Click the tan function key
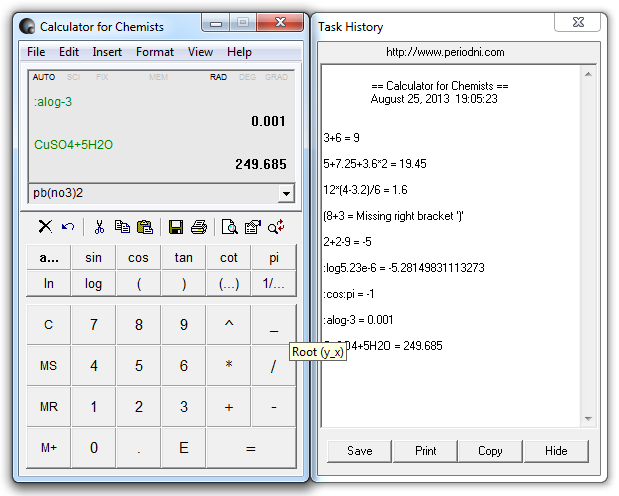The width and height of the screenshot is (619, 496). [184, 257]
